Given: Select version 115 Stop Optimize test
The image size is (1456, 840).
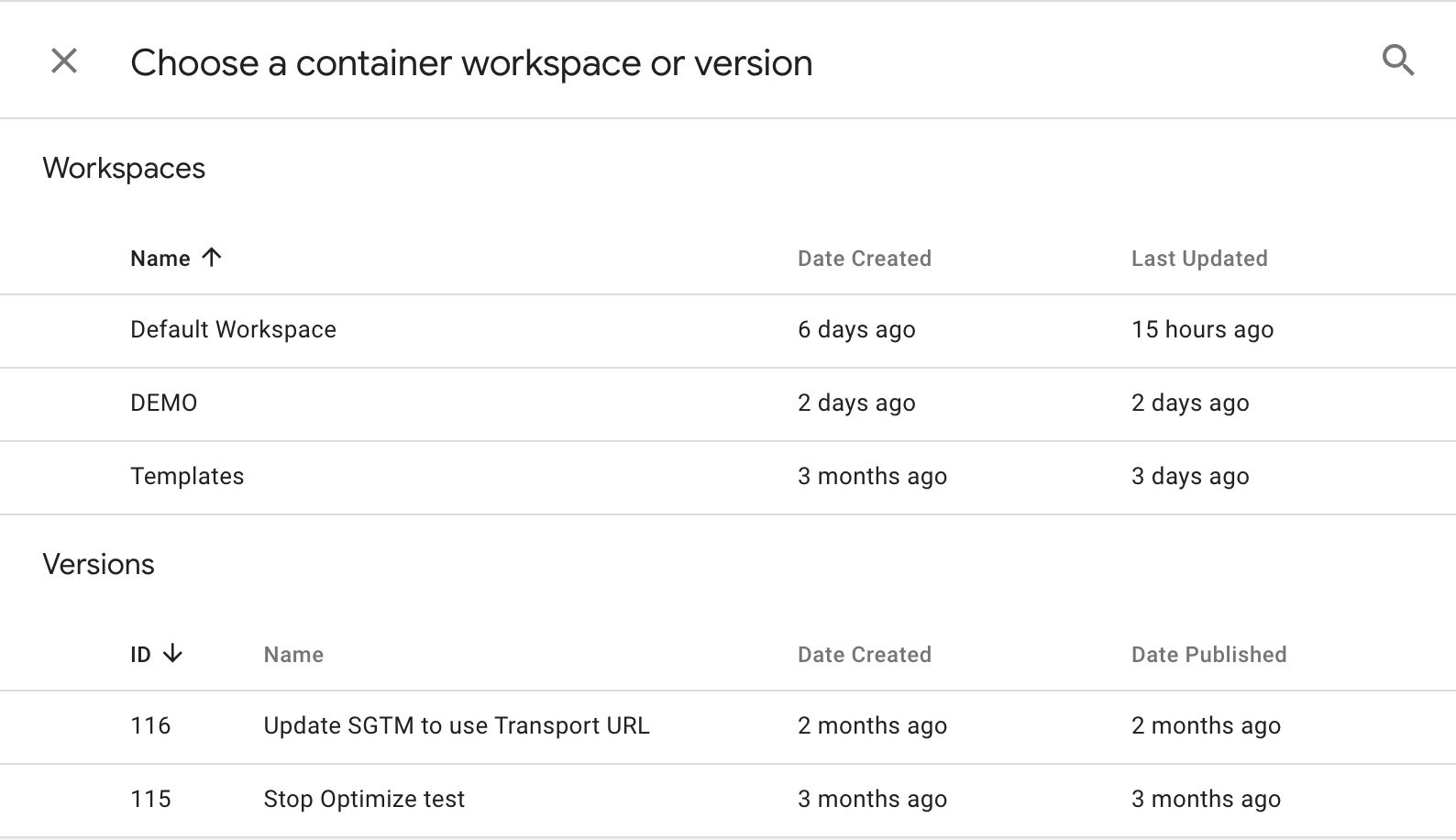Looking at the screenshot, I should [x=728, y=801].
